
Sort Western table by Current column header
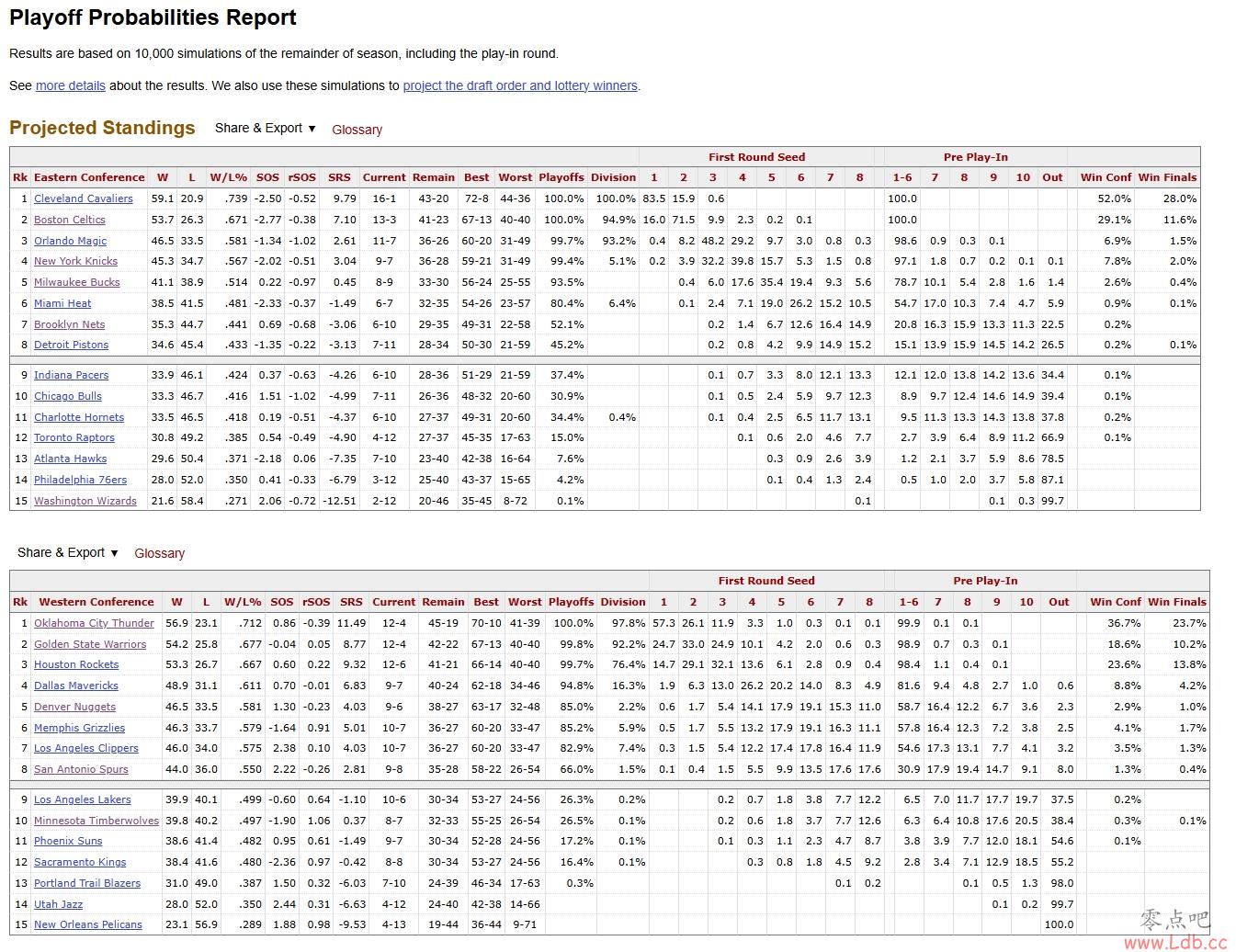tap(393, 602)
